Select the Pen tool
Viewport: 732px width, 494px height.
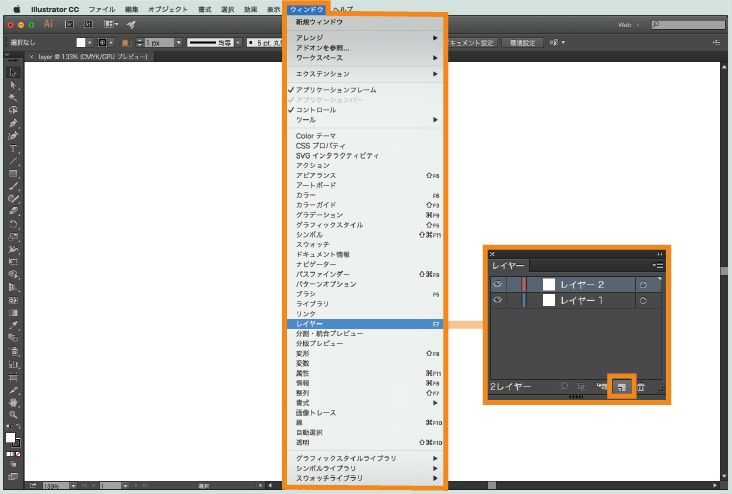coord(13,123)
